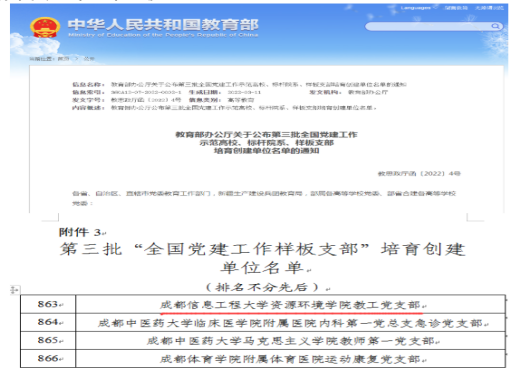
Task: Select the 成都信息工程大学资源环境学院 table row
Action: [263, 304]
